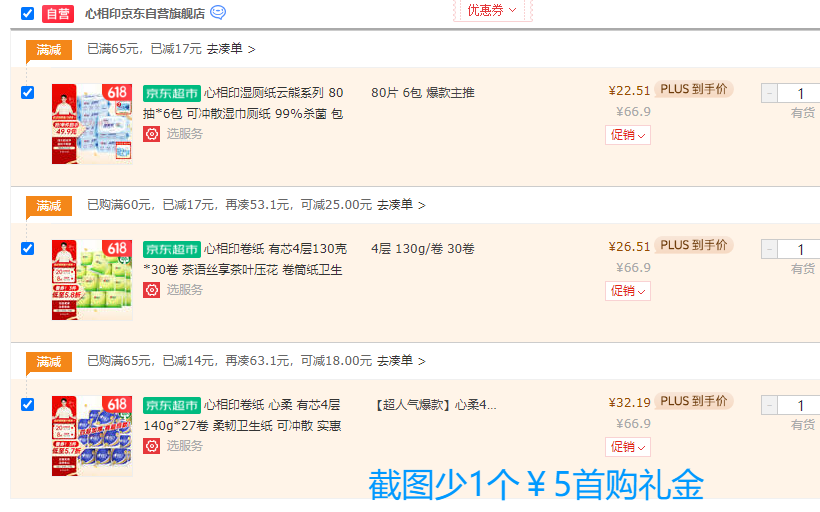Click price ¥26.51

(629, 246)
